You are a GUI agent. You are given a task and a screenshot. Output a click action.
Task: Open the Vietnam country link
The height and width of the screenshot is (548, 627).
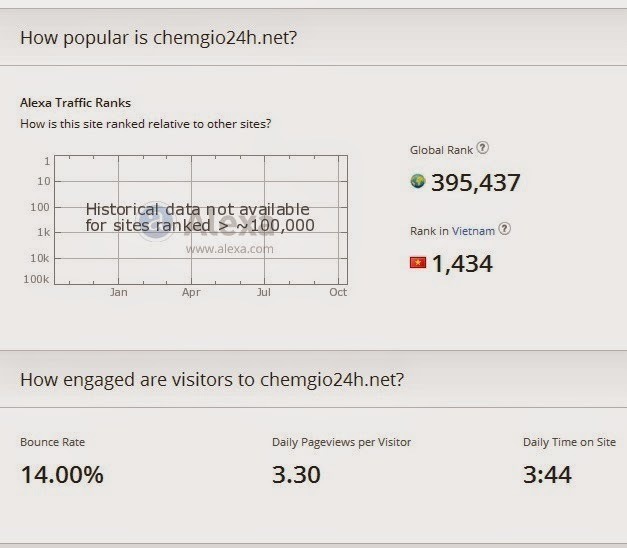473,231
